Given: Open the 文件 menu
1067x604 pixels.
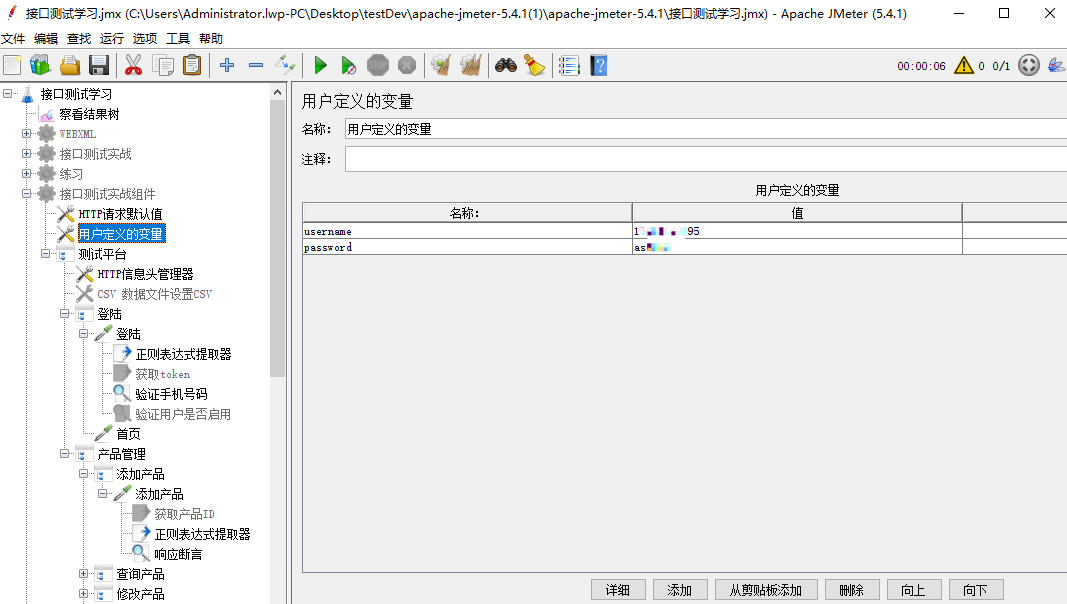Looking at the screenshot, I should click(x=13, y=39).
